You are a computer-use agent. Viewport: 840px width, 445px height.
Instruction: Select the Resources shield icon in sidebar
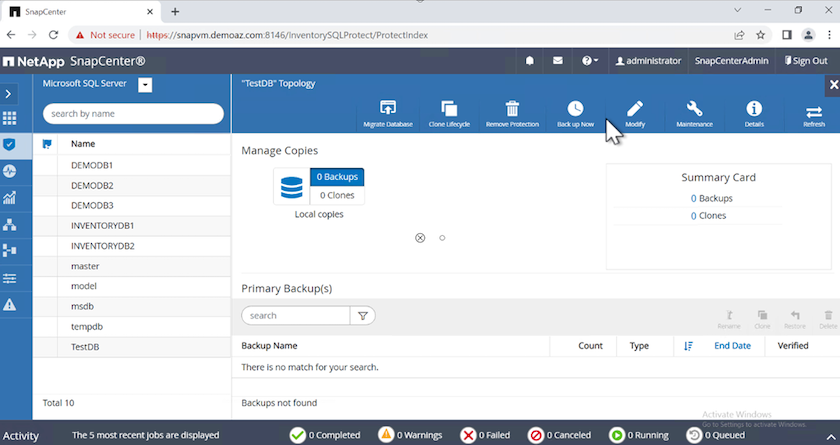pos(10,145)
